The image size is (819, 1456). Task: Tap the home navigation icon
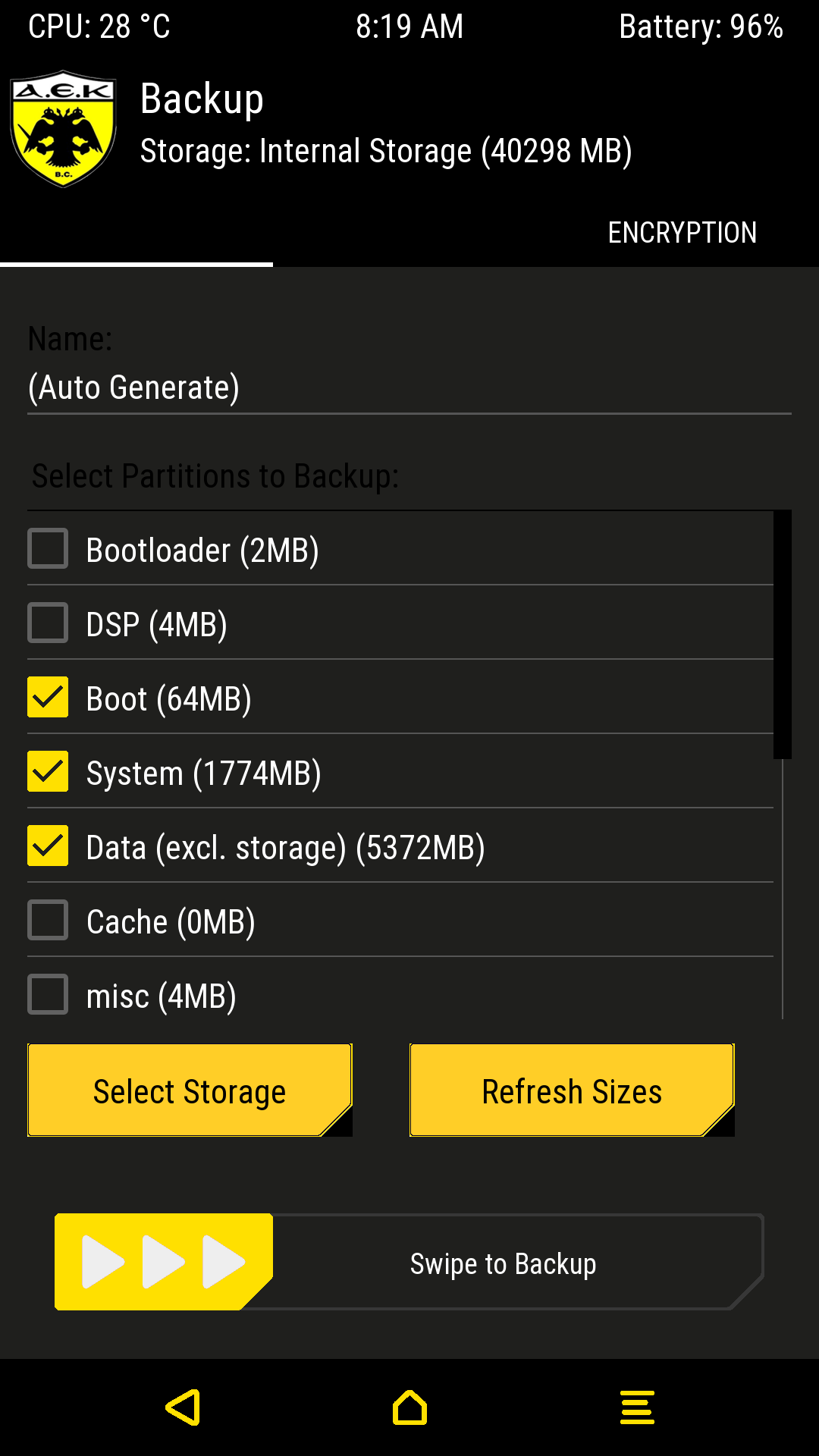409,1407
